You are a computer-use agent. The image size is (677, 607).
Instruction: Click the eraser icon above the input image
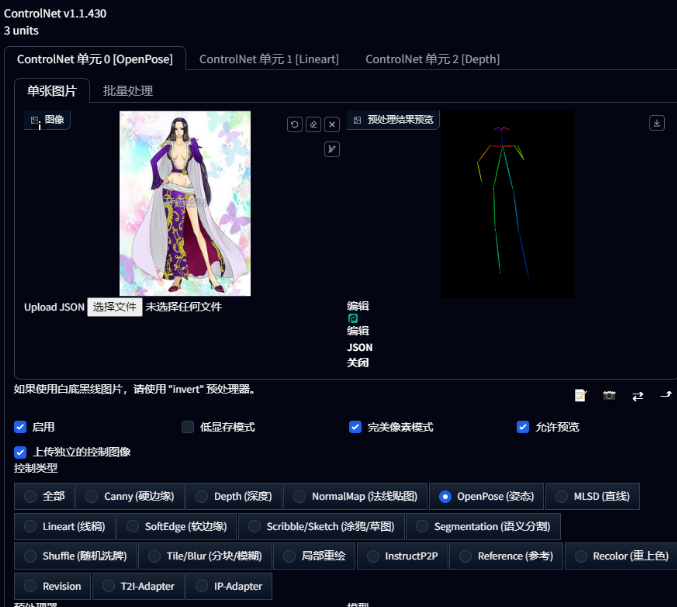pyautogui.click(x=313, y=125)
